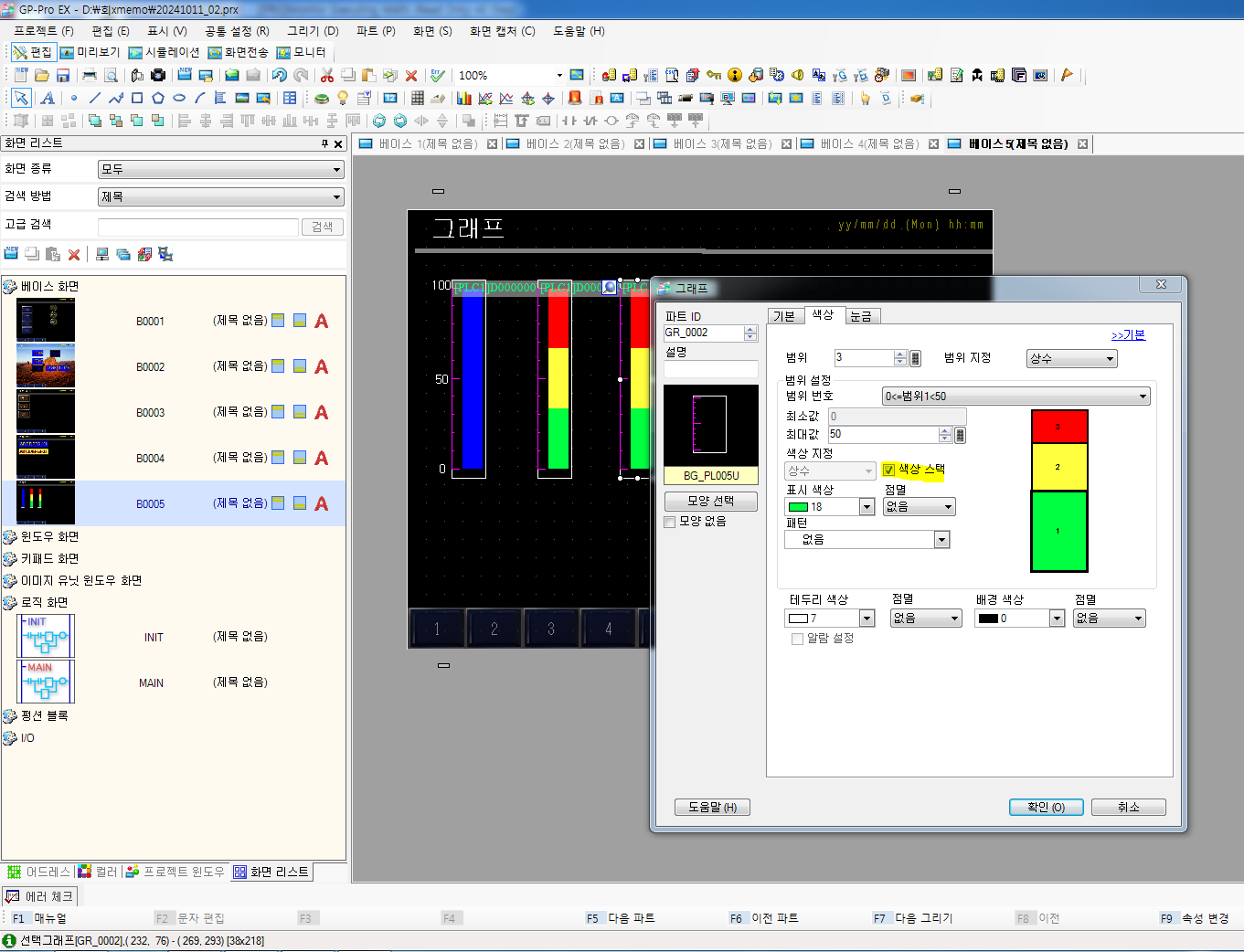Click the Redo arrow icon
The image size is (1244, 952).
(x=301, y=75)
